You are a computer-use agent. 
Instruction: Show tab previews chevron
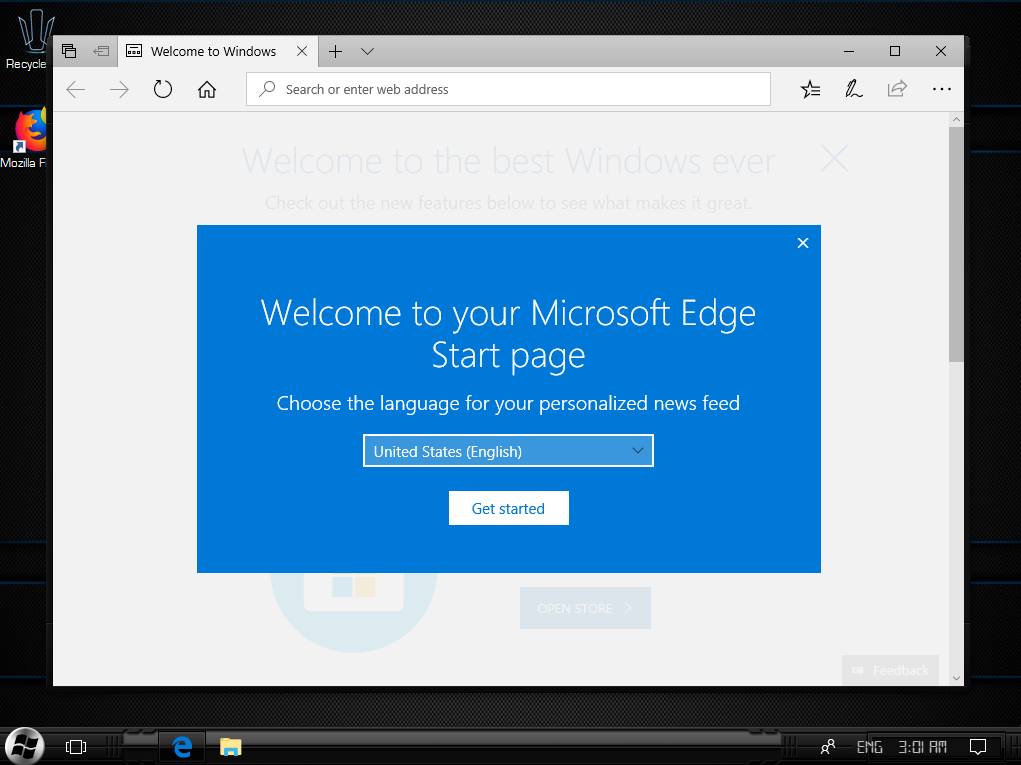[367, 51]
